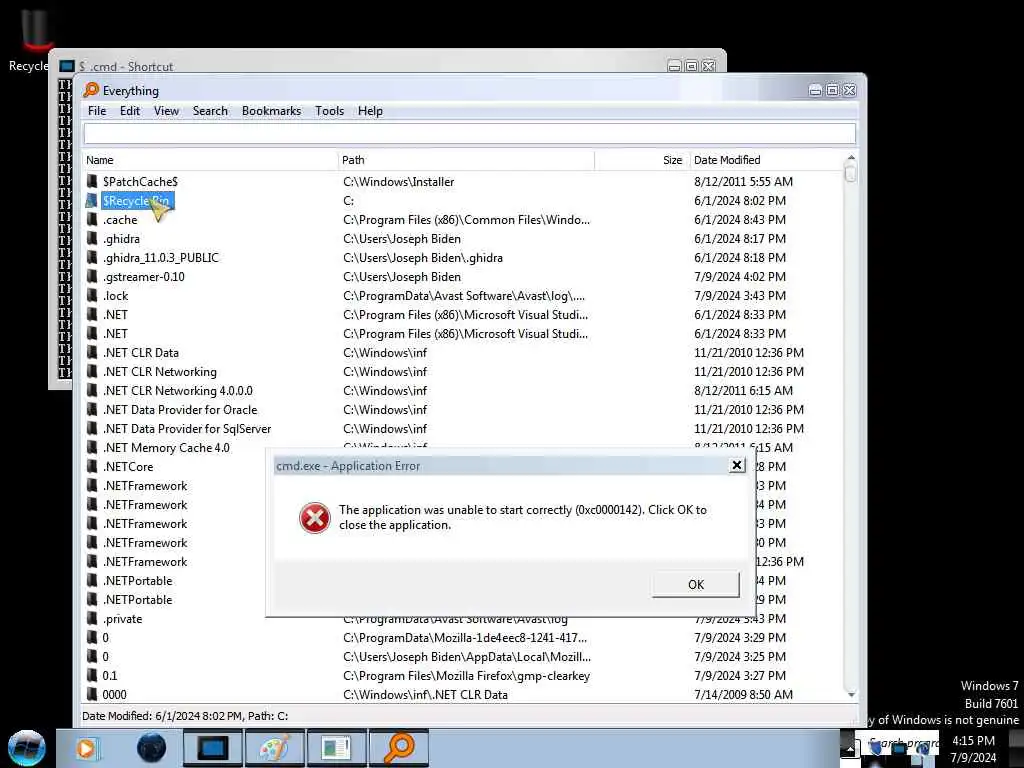Screen dimensions: 1024x768
Task: Maximize the cmd Shortcut window
Action: (x=692, y=66)
